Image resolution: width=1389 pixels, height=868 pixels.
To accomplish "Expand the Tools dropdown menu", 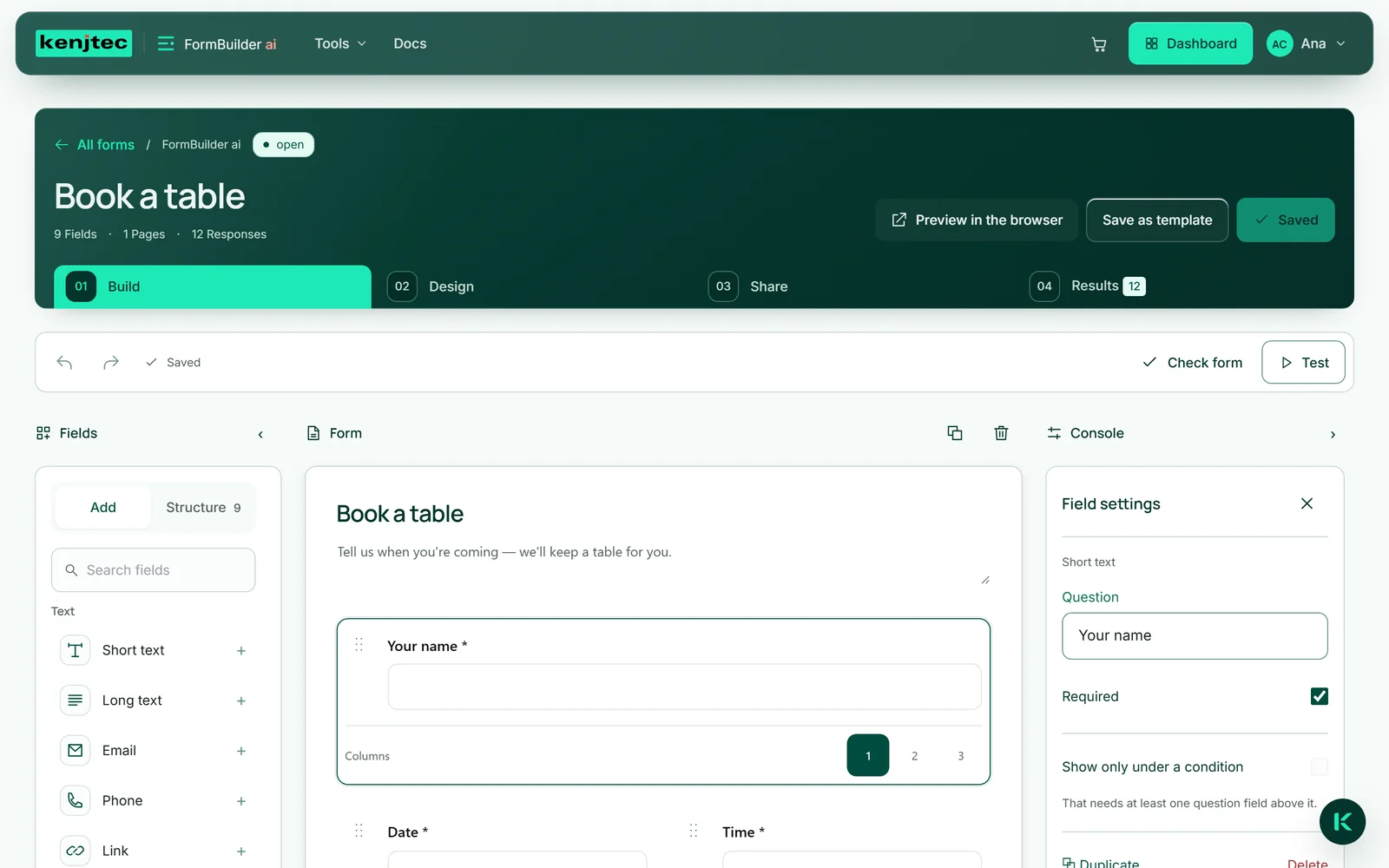I will pyautogui.click(x=340, y=43).
